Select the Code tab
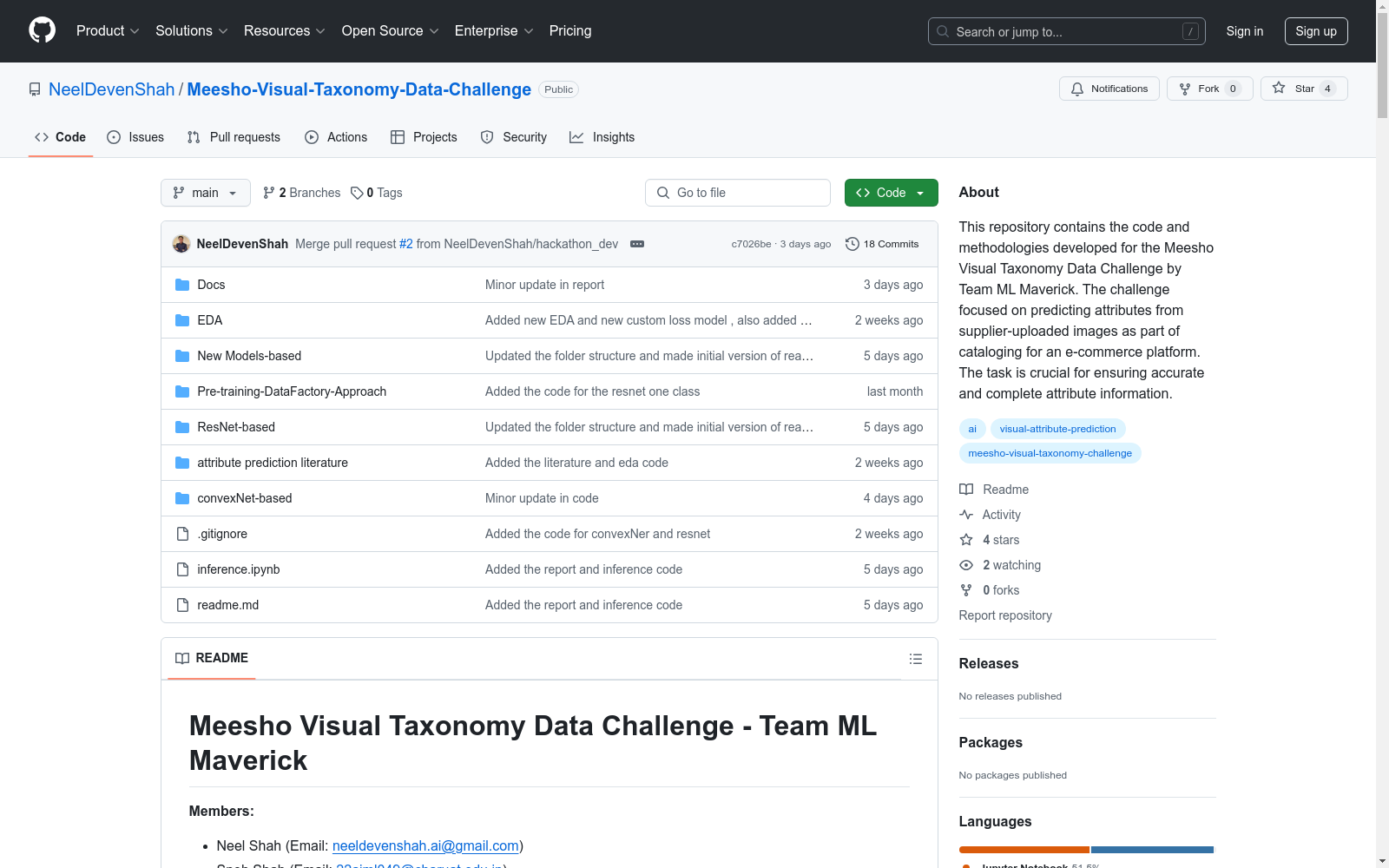Screen dimensions: 1389x868 [x=60, y=137]
